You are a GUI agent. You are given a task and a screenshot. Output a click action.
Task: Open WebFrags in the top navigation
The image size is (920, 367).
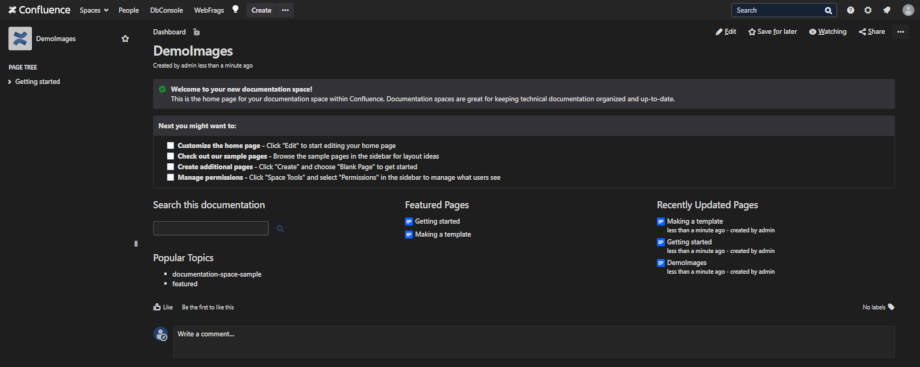(209, 10)
